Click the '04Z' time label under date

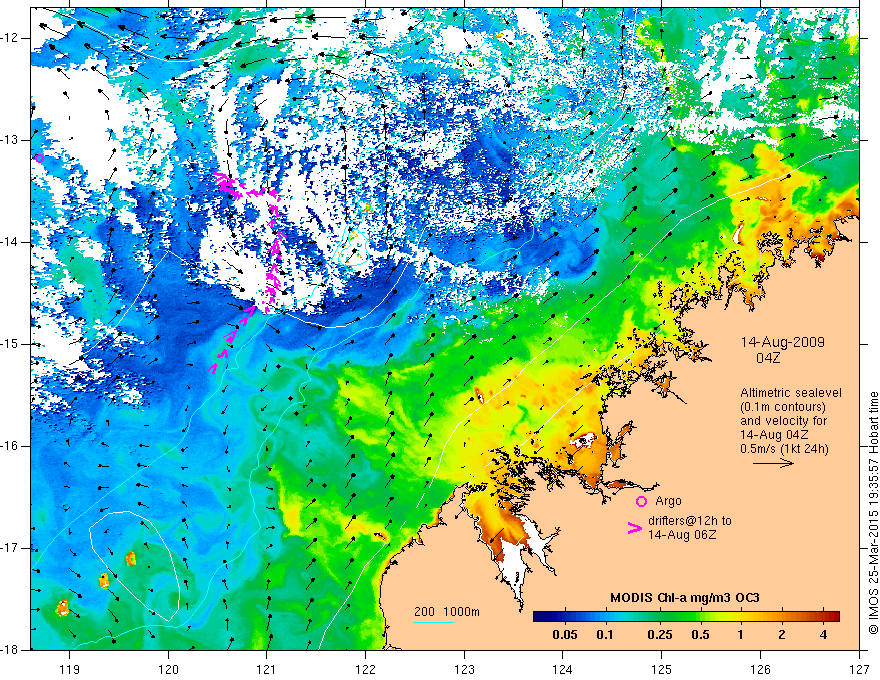[767, 358]
